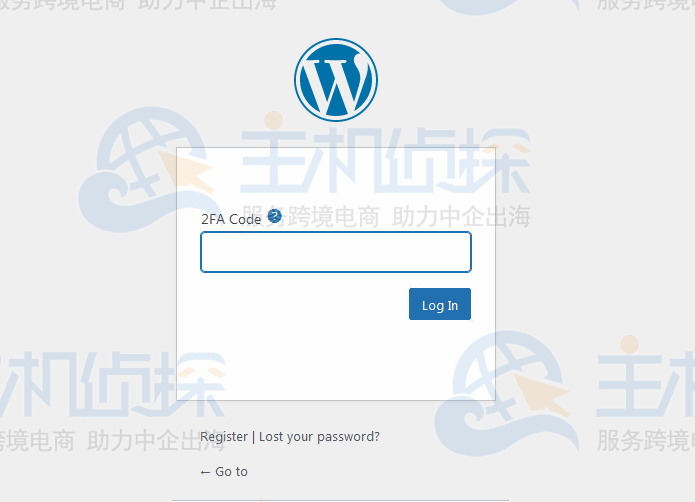Image resolution: width=695 pixels, height=502 pixels.
Task: Select the blue W emblem at top
Action: [x=336, y=80]
